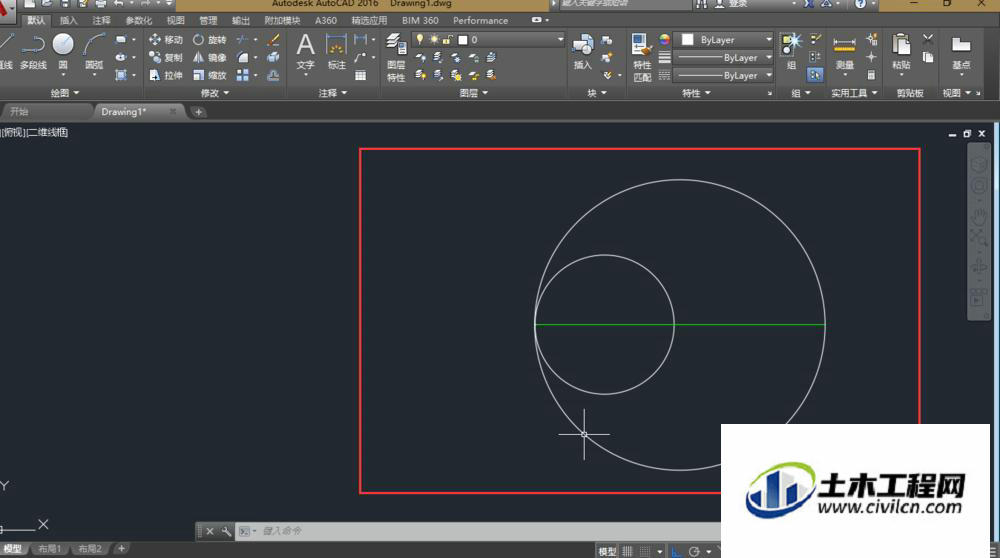Open the bottom ByLayer linetype dropdown
Screen dimensions: 1000x558
click(x=768, y=75)
